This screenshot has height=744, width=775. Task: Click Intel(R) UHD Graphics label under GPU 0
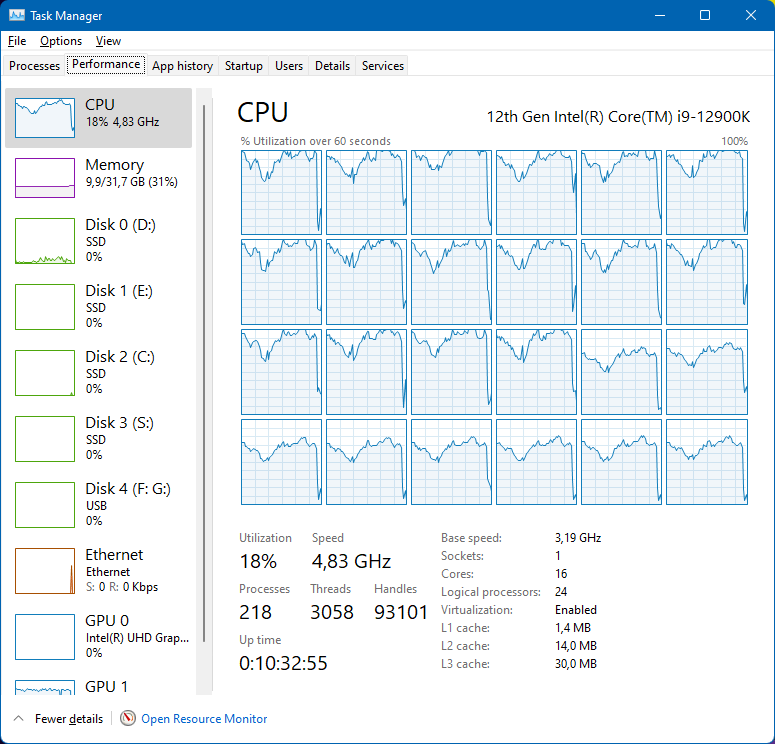[x=137, y=638]
